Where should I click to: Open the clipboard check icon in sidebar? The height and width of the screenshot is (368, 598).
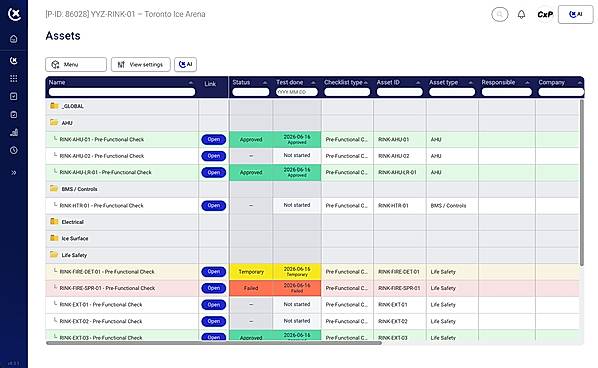coord(14,114)
